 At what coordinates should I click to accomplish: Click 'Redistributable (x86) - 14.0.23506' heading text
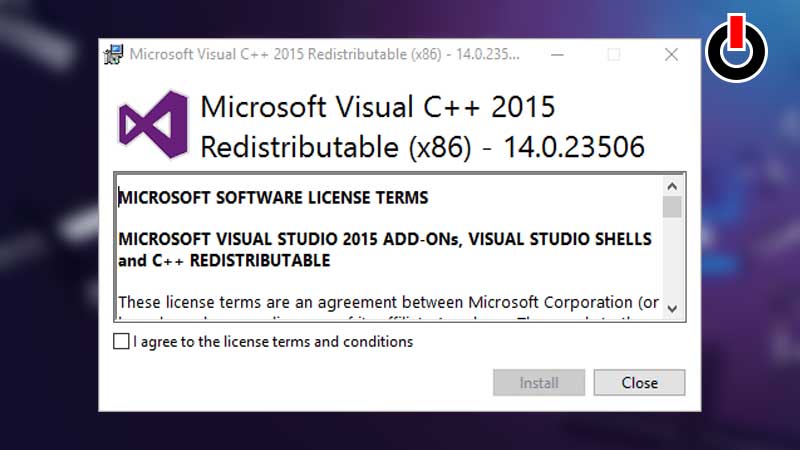tap(422, 147)
